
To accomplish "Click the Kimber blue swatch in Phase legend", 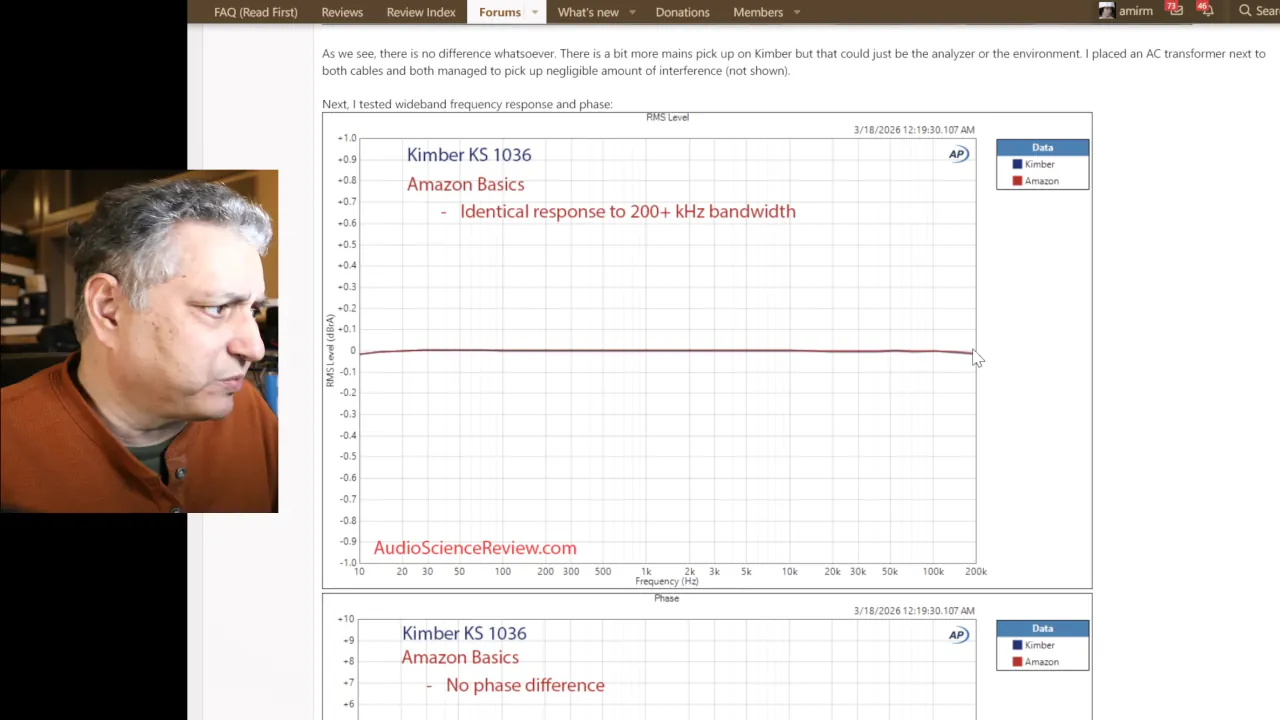I will pos(1017,645).
